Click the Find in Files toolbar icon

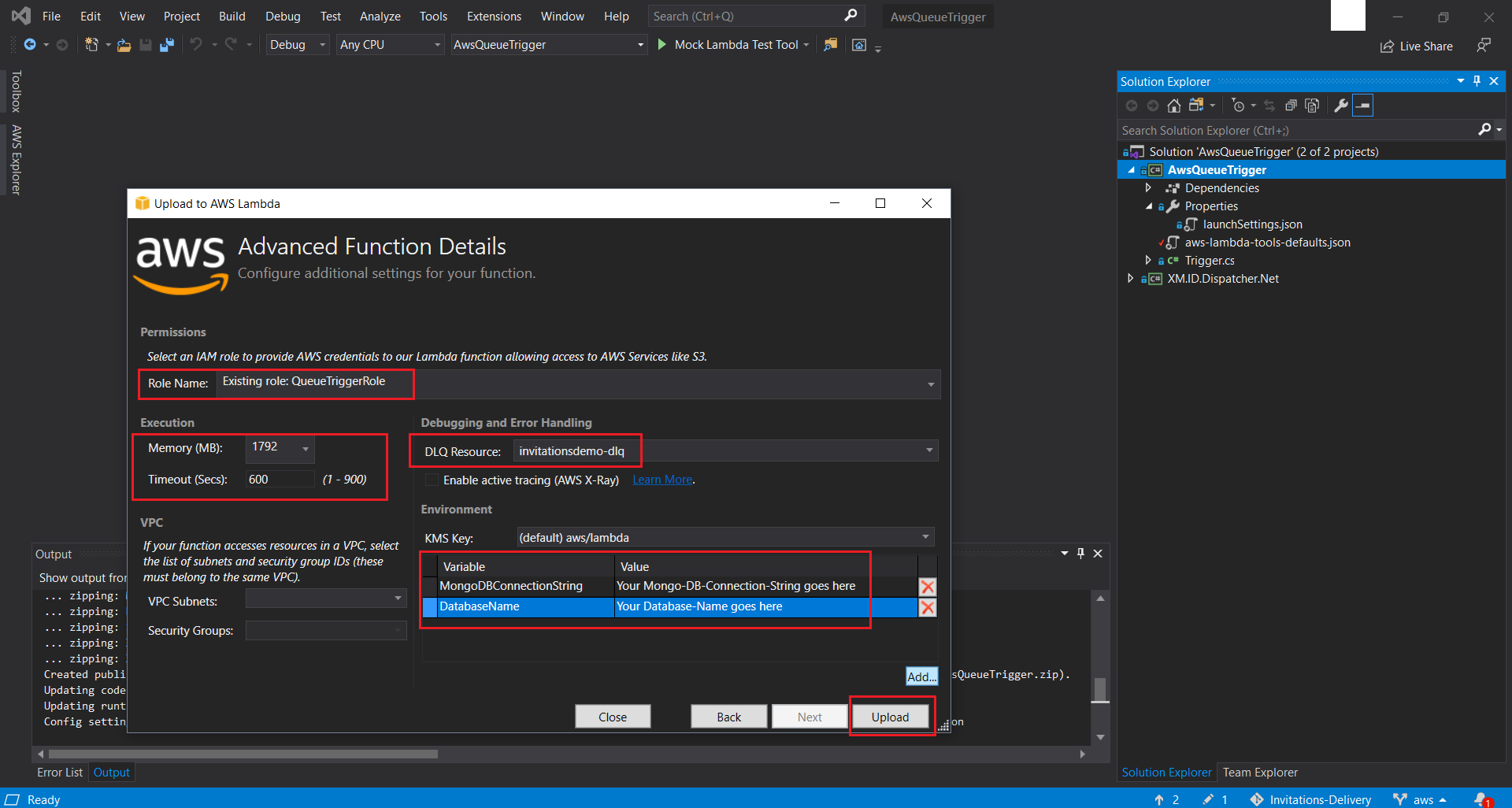pyautogui.click(x=830, y=45)
